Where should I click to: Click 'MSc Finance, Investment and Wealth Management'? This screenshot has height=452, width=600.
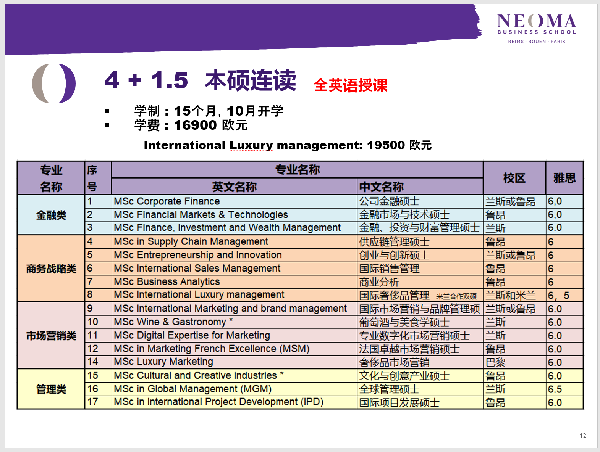227,228
